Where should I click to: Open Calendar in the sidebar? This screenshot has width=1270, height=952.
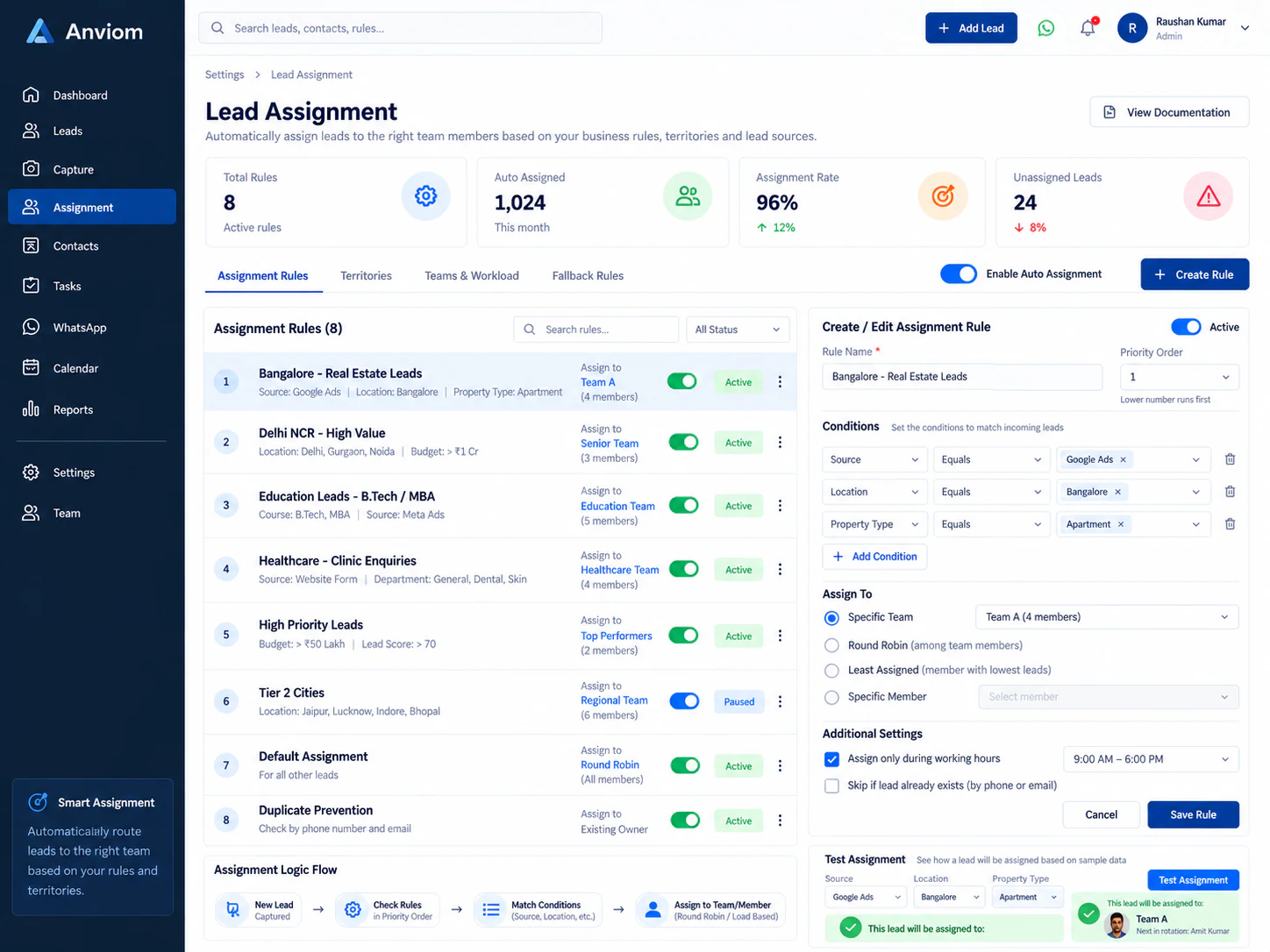pyautogui.click(x=92, y=368)
